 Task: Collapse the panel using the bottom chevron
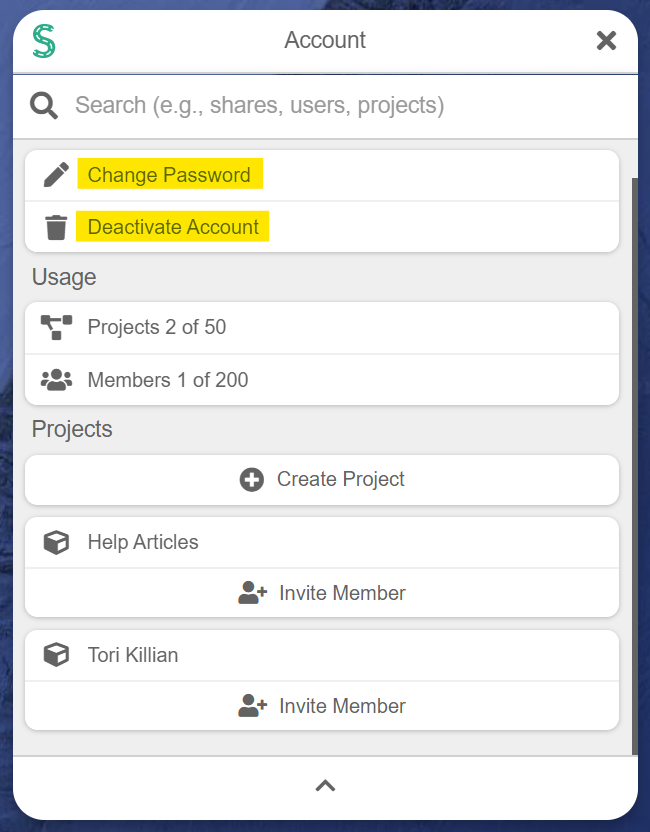(325, 785)
